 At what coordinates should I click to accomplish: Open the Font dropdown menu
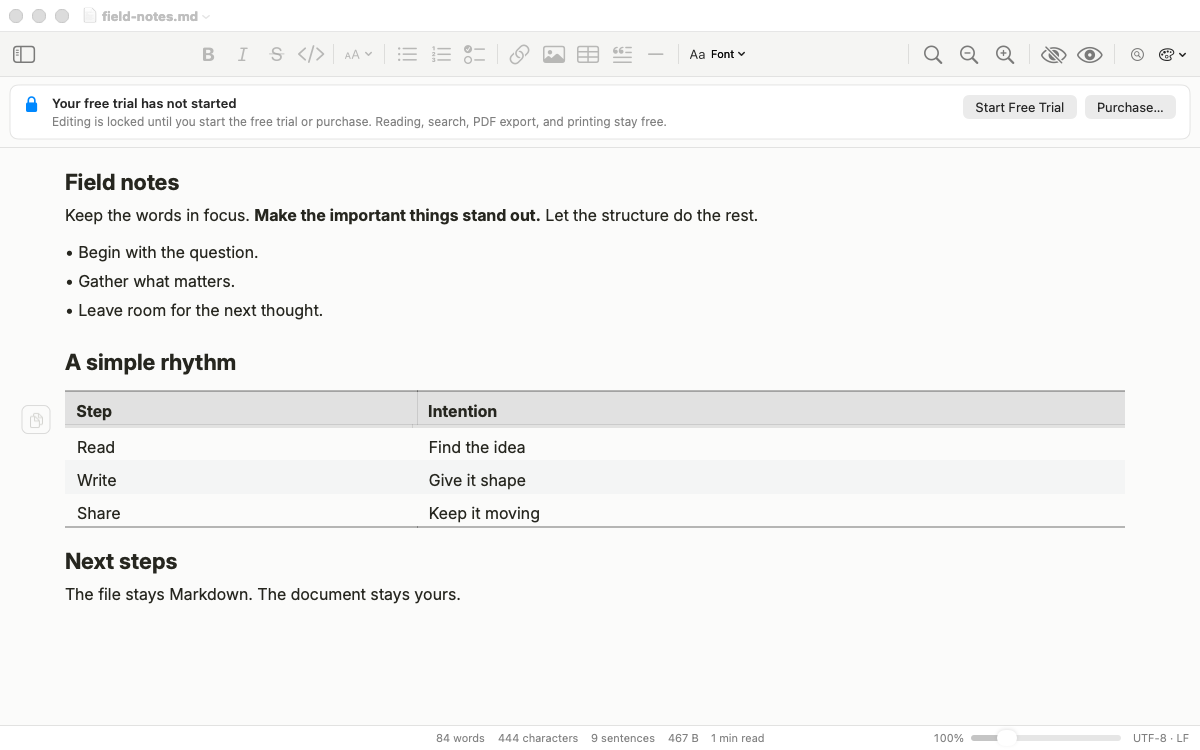718,54
